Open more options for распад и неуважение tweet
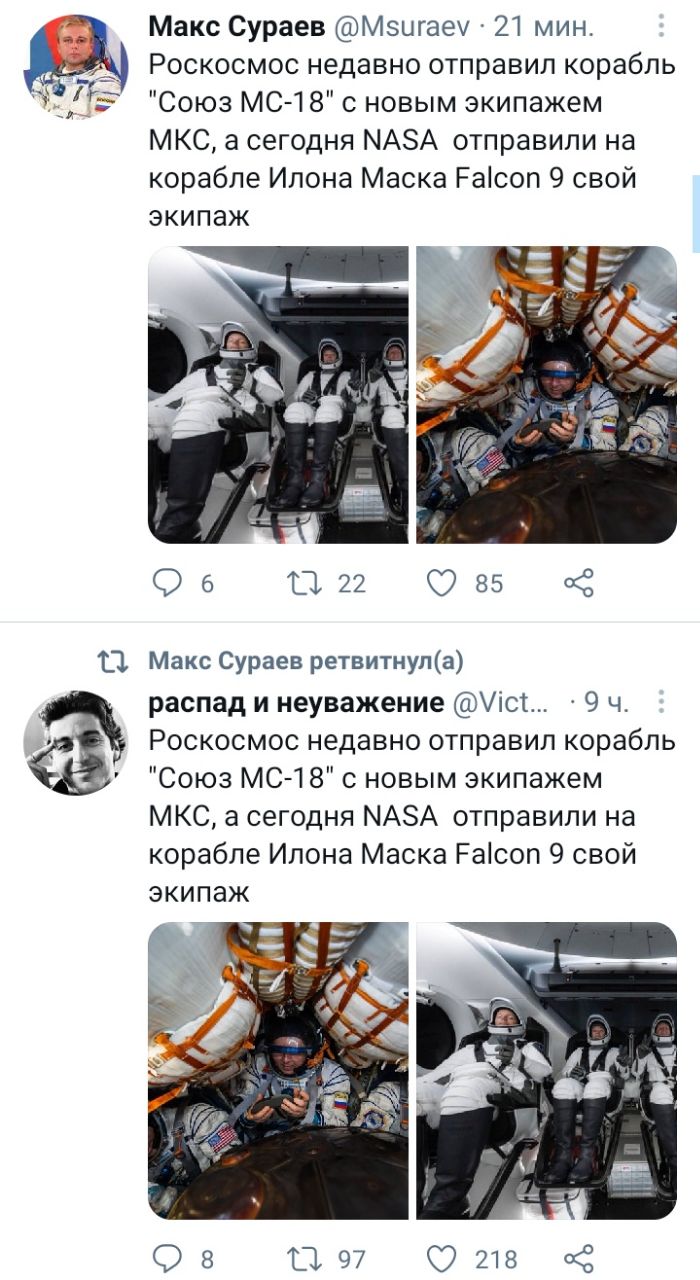 [660, 703]
